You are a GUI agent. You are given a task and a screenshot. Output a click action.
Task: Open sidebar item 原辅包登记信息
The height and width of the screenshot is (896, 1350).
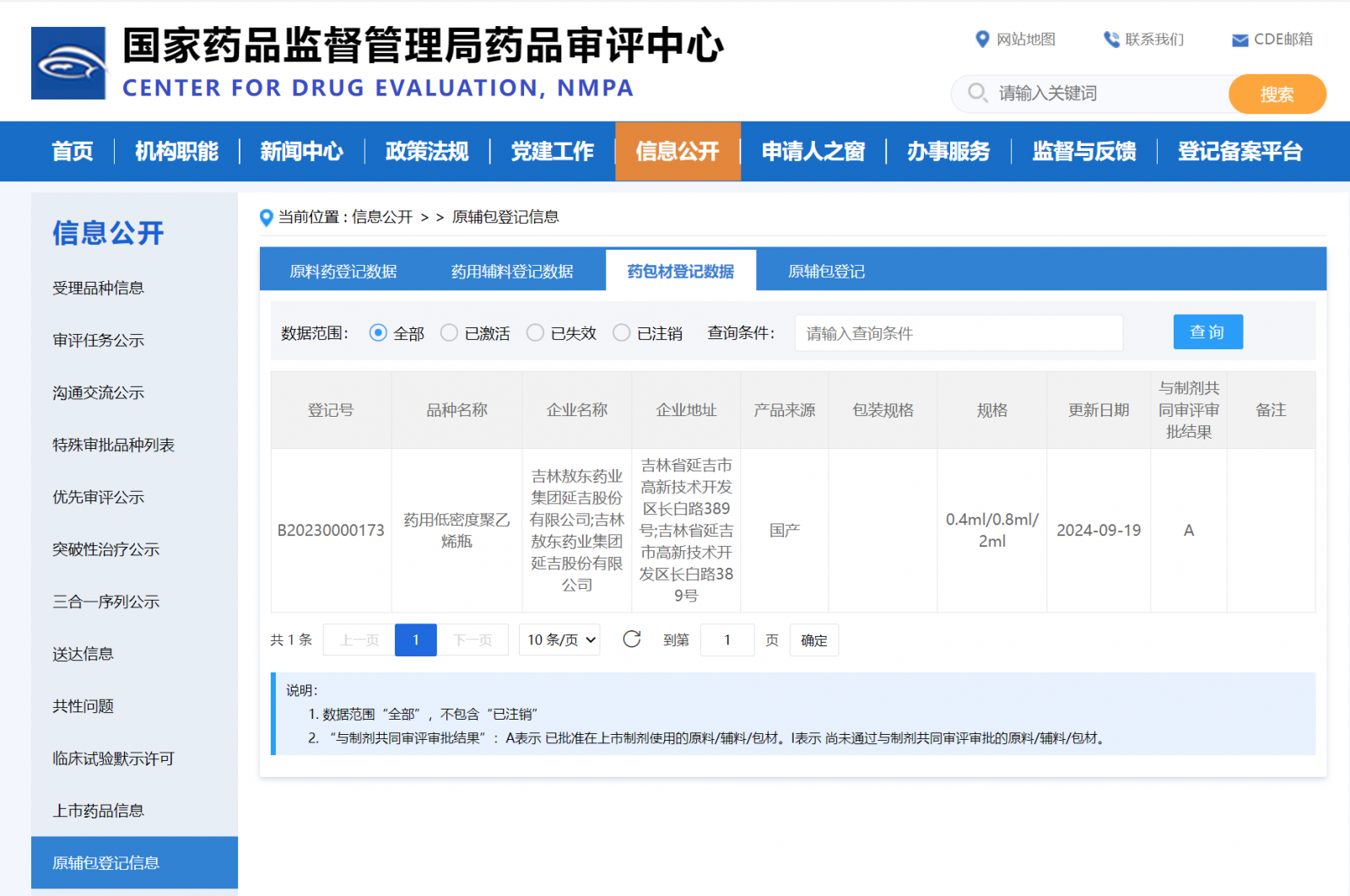(134, 862)
